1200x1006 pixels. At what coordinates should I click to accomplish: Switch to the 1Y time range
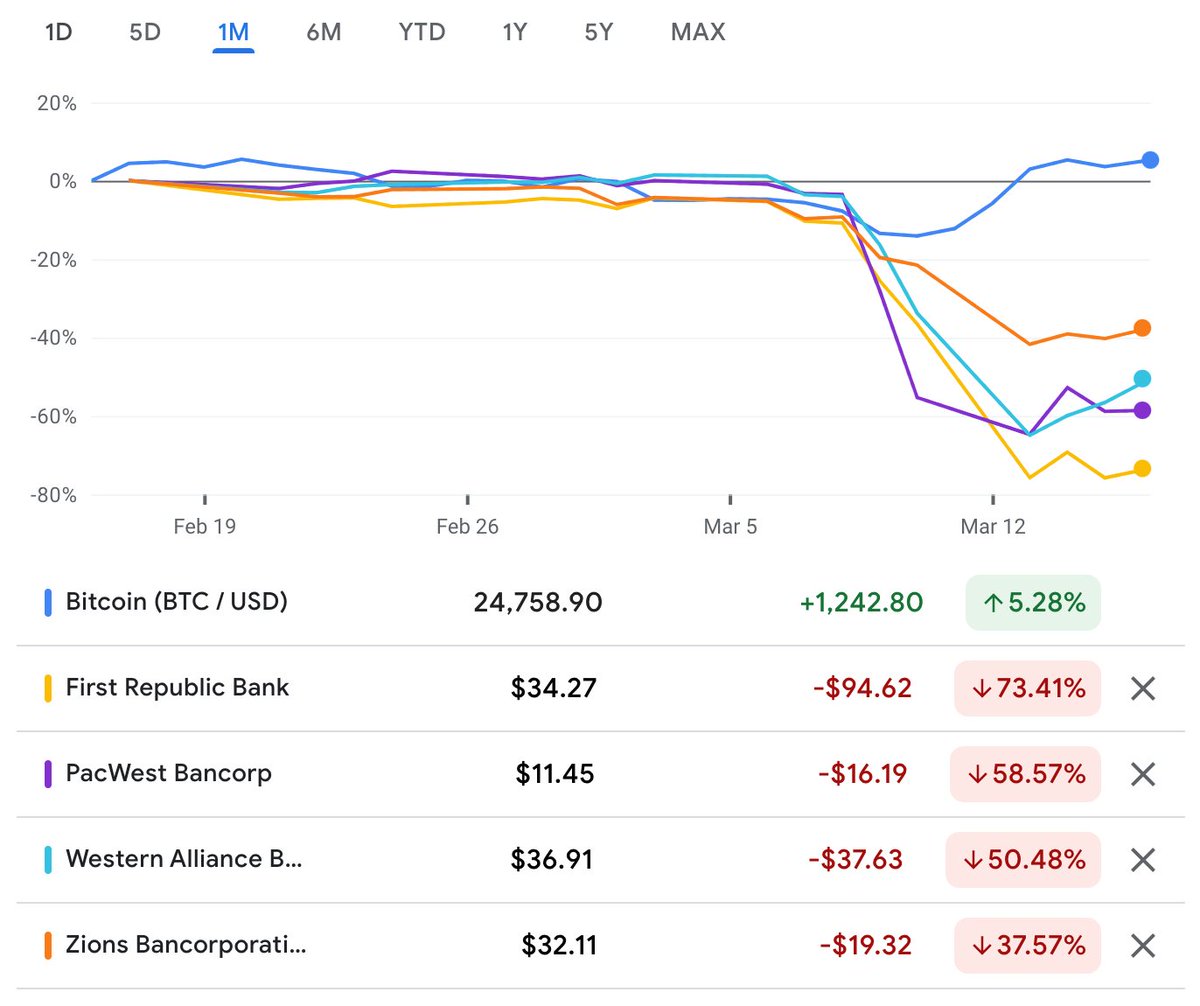pos(514,32)
